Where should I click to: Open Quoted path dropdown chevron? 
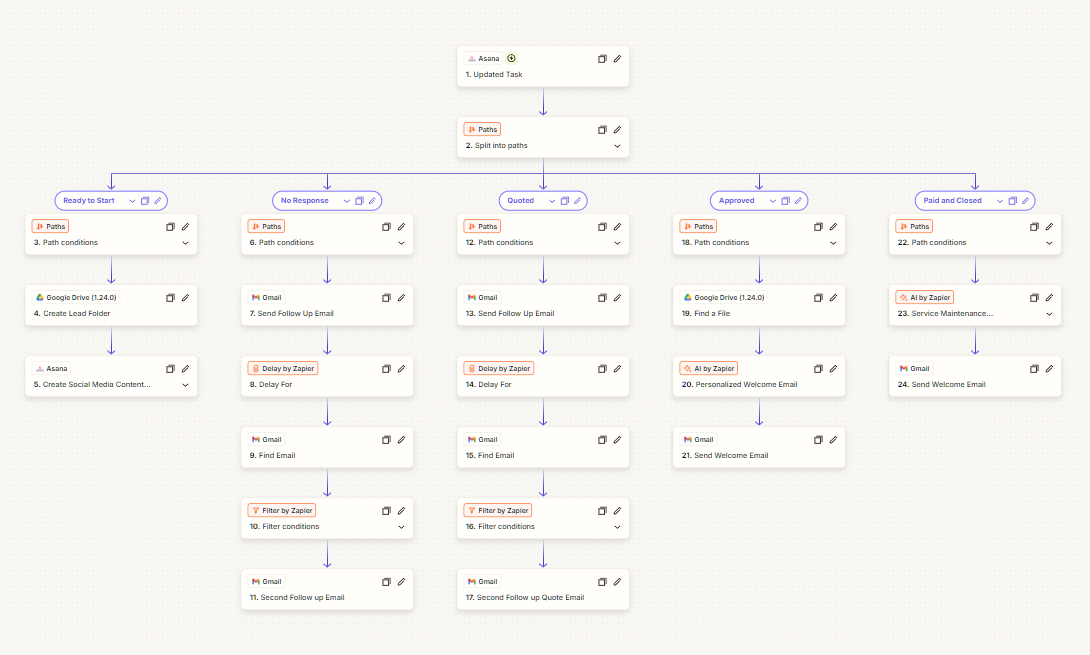pyautogui.click(x=552, y=201)
